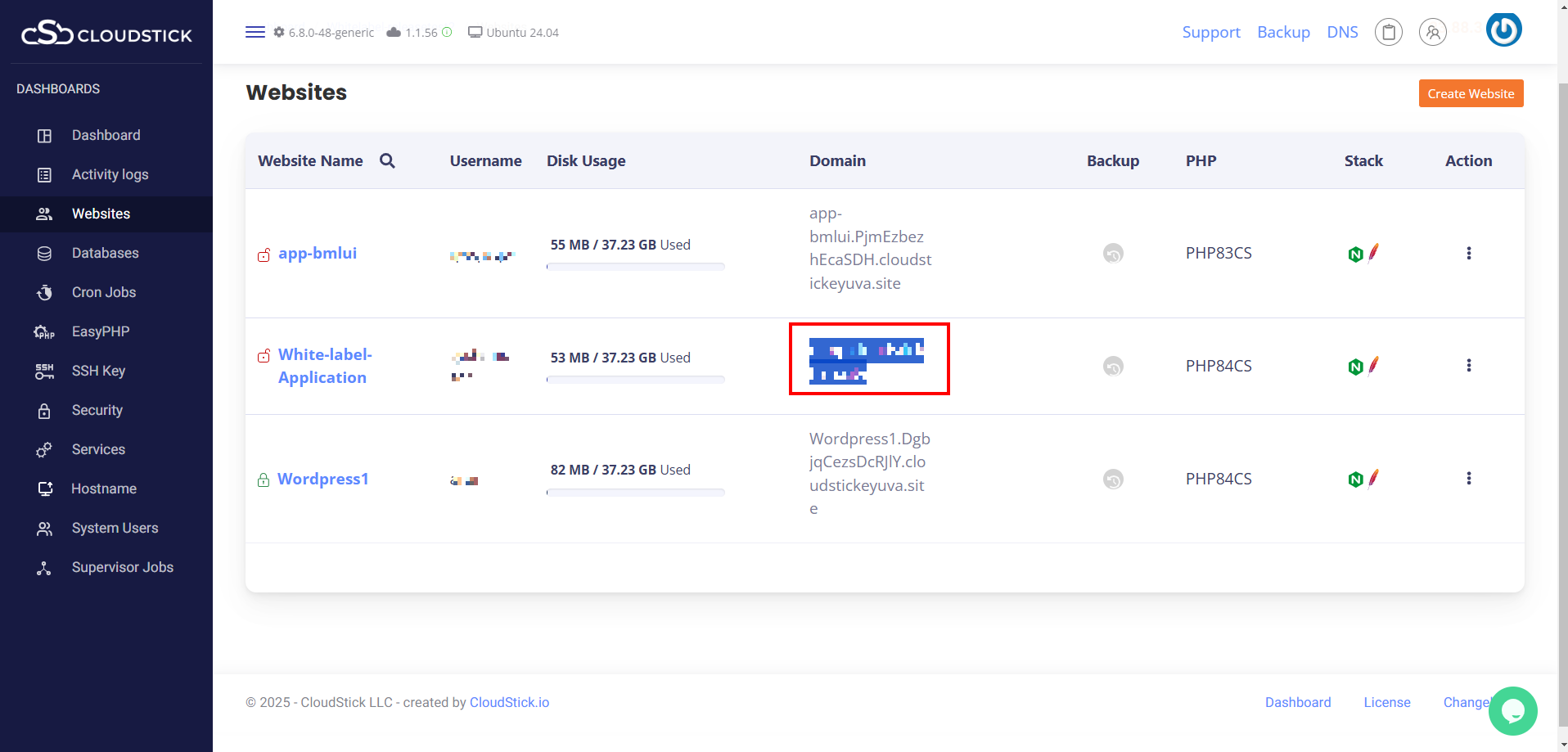1568x752 pixels.
Task: Click the lock icon next to Wordpress1
Action: click(264, 480)
